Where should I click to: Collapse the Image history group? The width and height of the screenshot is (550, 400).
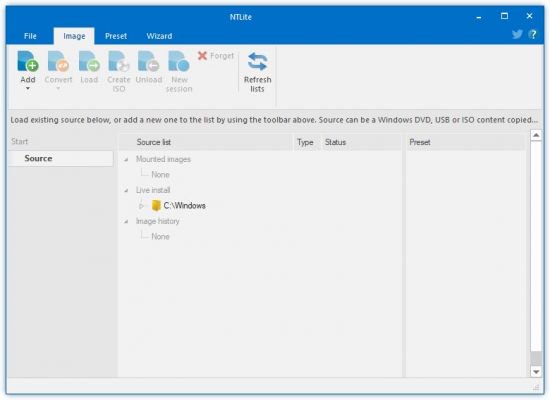126,221
